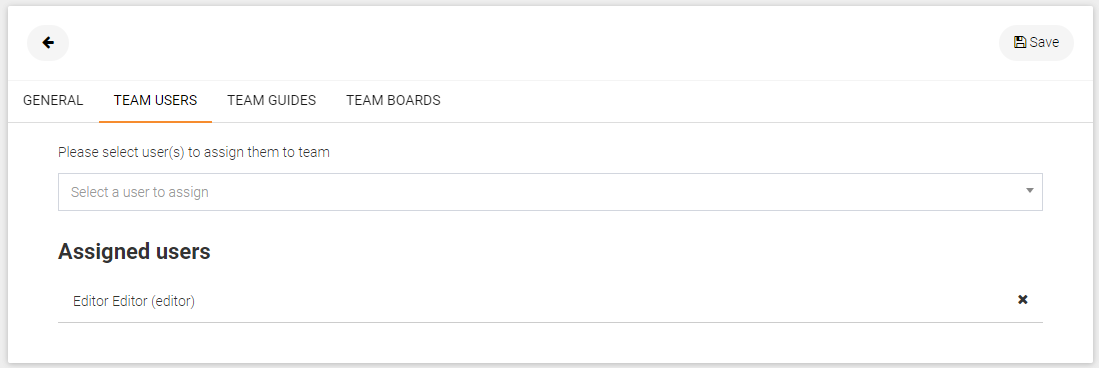Unassign the editor user from team
1099x368 pixels.
coord(1023,300)
